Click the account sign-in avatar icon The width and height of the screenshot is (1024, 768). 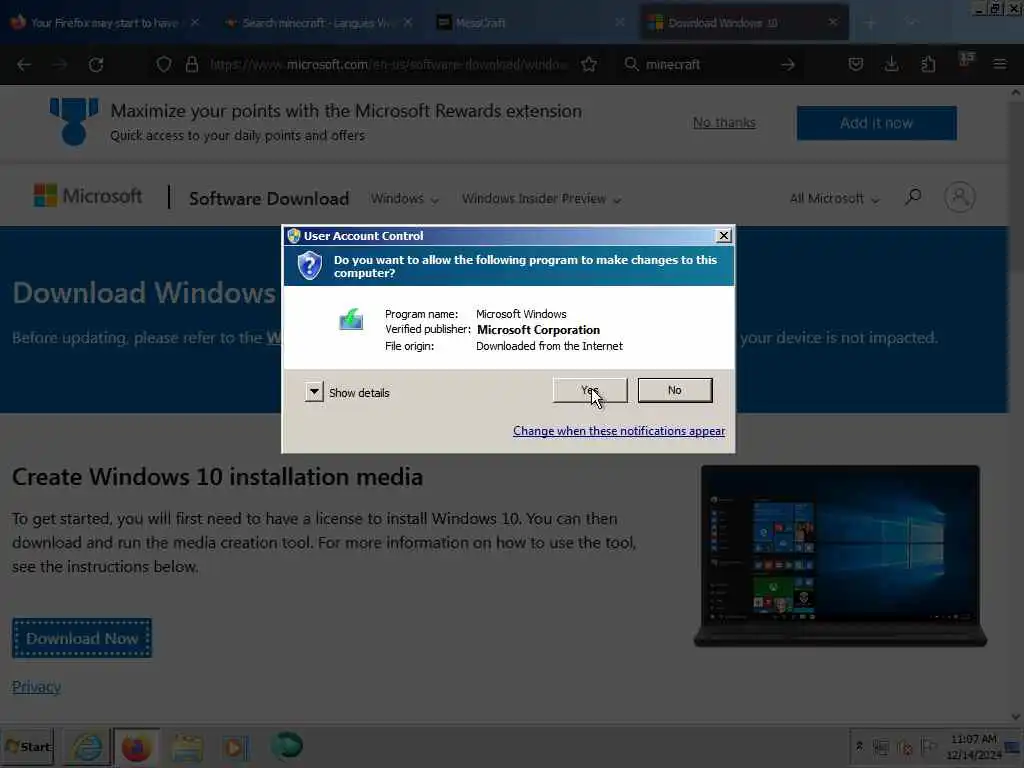959,197
